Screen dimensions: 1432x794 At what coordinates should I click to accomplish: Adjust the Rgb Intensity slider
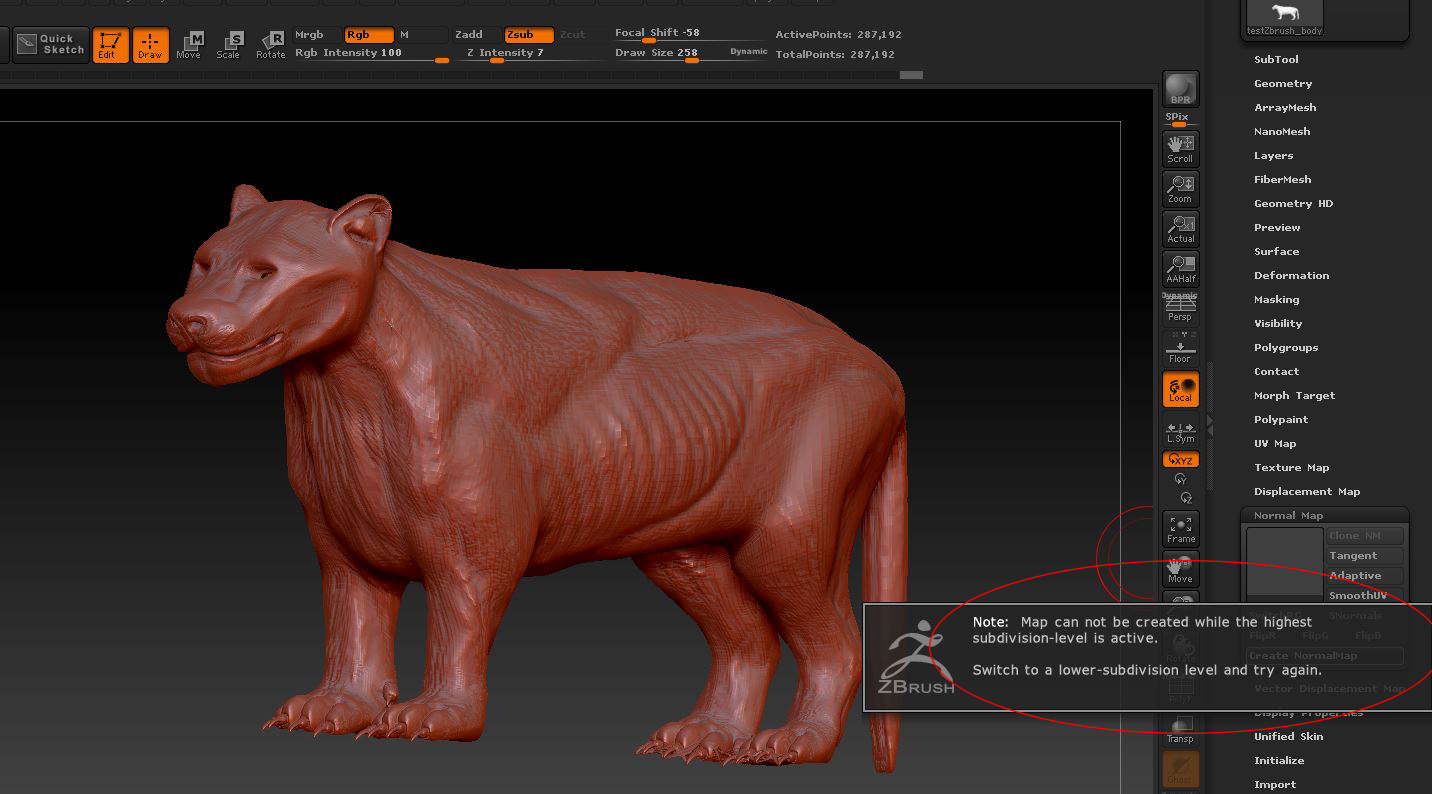(371, 53)
